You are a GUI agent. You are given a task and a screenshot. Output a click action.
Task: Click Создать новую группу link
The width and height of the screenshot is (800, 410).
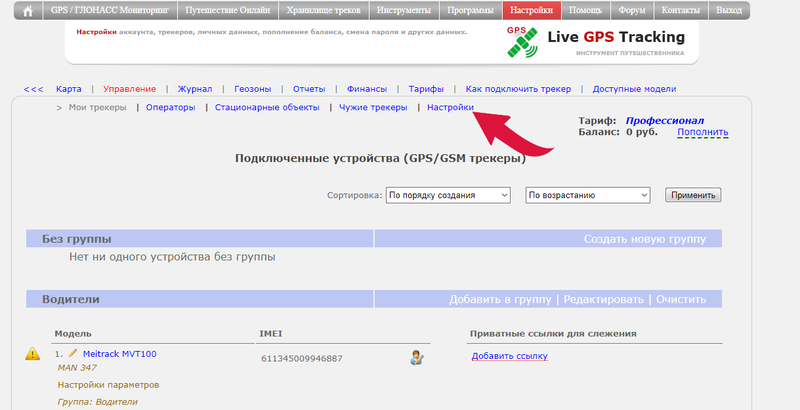pyautogui.click(x=645, y=239)
